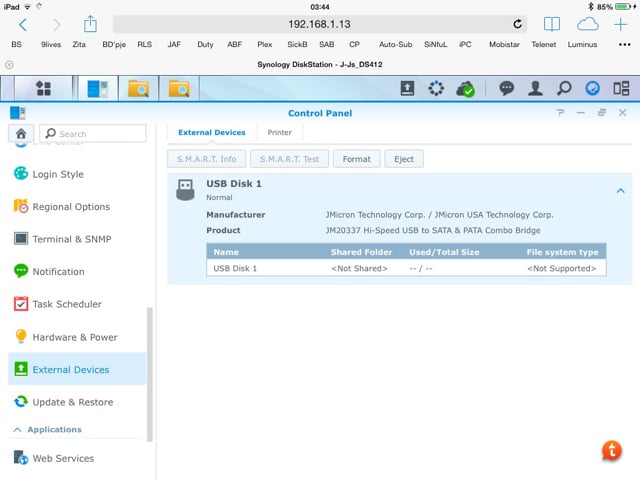Collapse the Applications section in sidebar
The image size is (640, 480).
(x=16, y=430)
